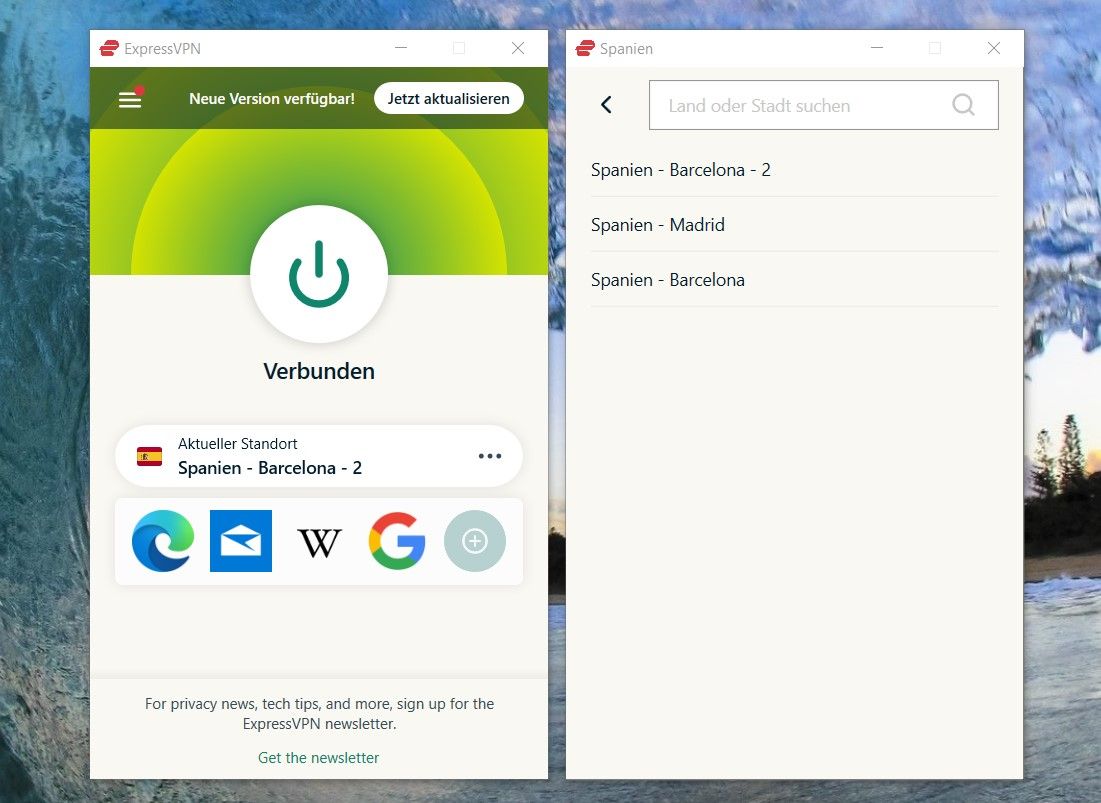Focus the Land oder Stadt suchen field
Image resolution: width=1101 pixels, height=803 pixels.
824,105
